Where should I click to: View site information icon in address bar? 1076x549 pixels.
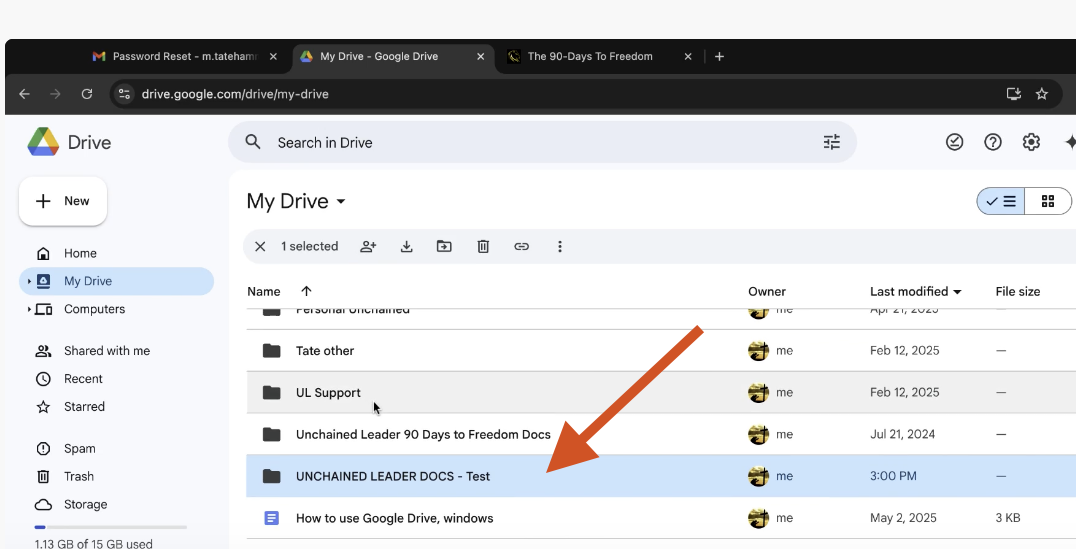[x=124, y=94]
